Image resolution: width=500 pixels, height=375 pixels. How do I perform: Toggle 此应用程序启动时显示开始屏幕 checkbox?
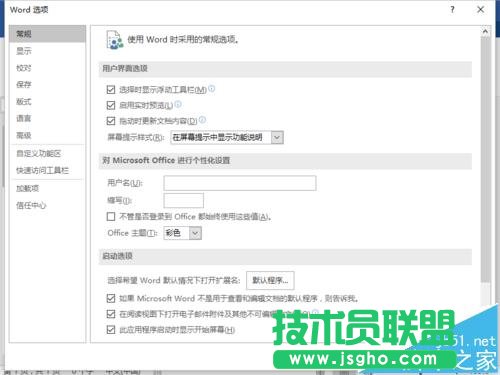(x=111, y=330)
